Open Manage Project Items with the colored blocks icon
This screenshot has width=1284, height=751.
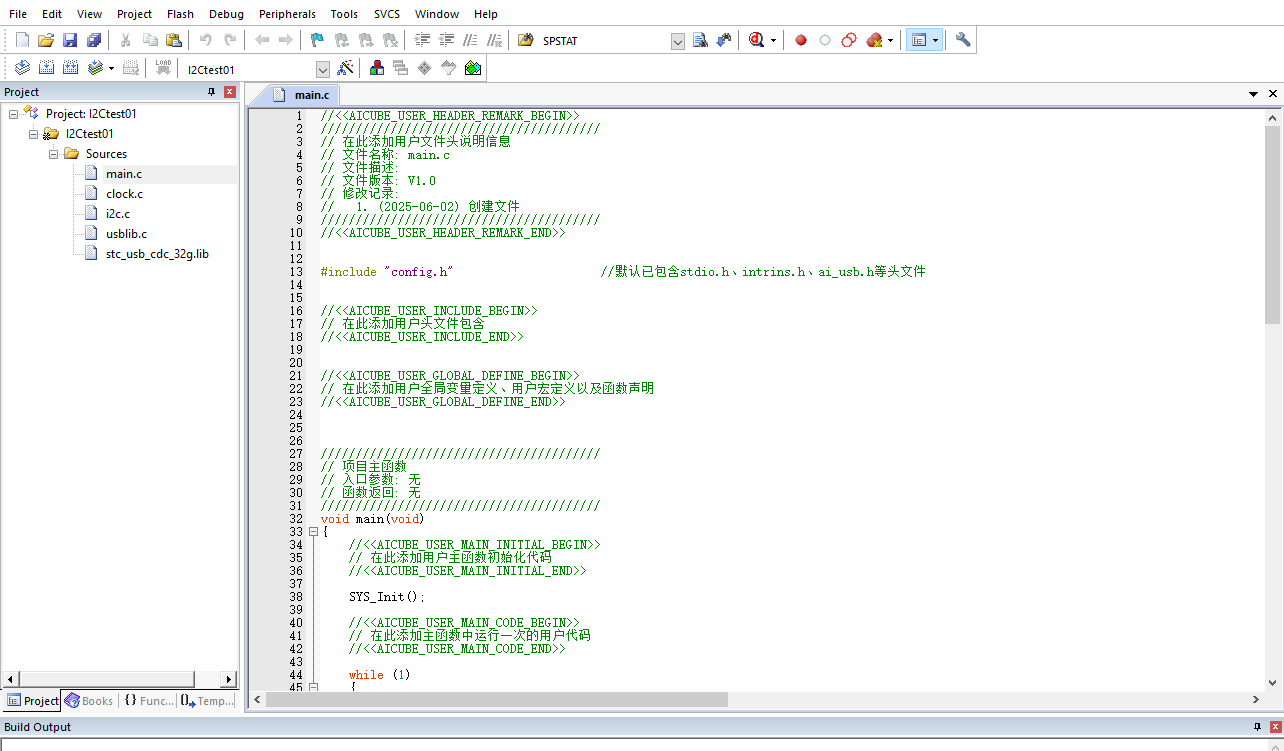pyautogui.click(x=377, y=68)
